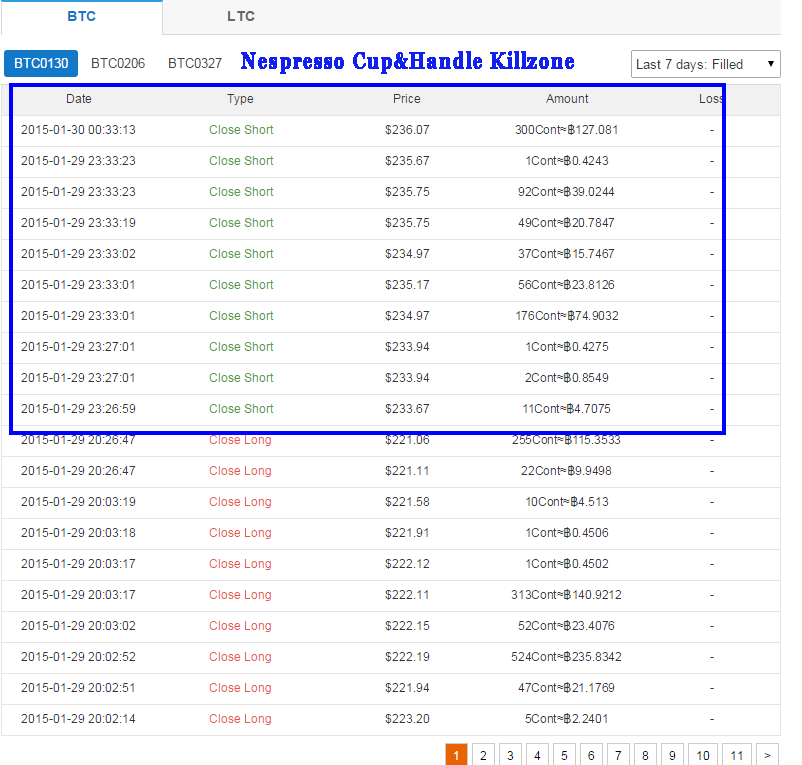The width and height of the screenshot is (802, 765).
Task: Click the Type column header
Action: click(x=240, y=99)
